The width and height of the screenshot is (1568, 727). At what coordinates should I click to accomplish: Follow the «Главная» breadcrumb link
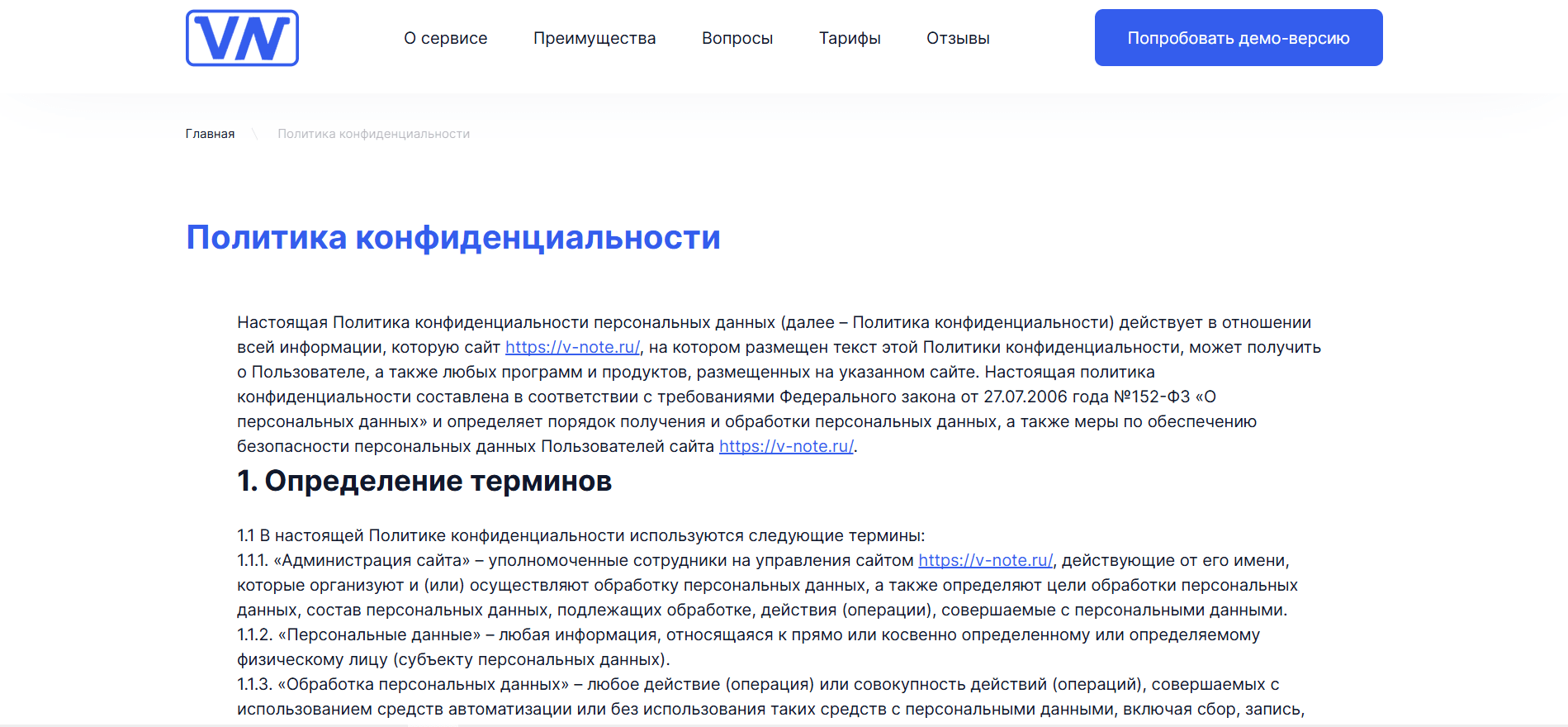210,134
